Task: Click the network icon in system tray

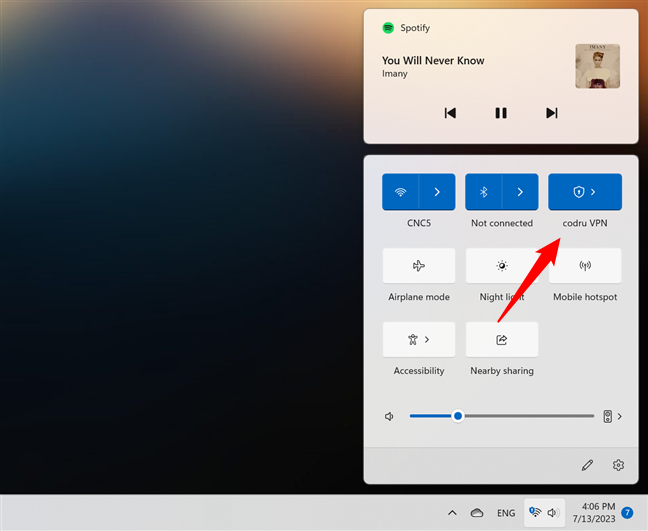Action: coord(535,512)
